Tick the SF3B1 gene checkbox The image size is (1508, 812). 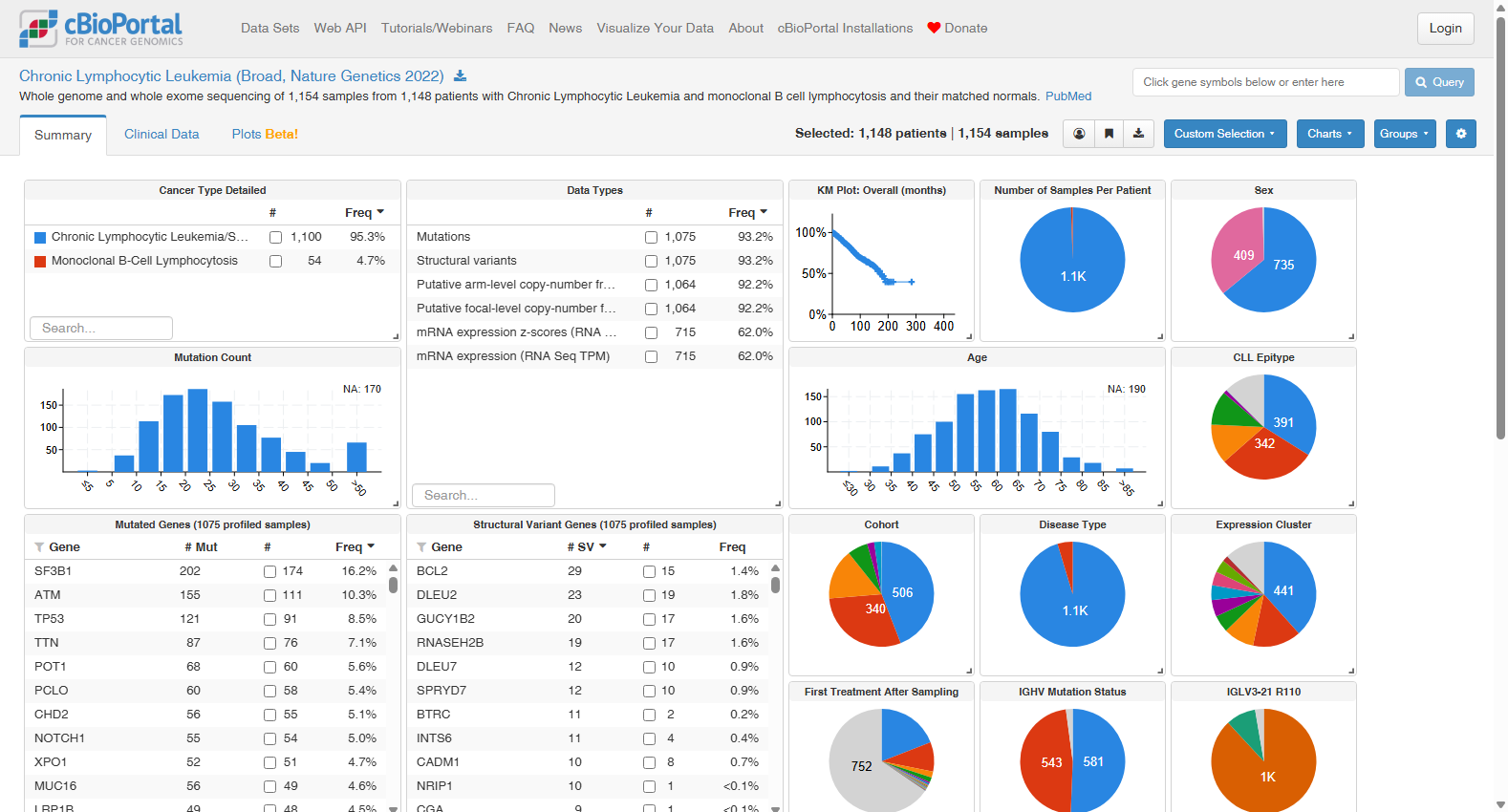[x=269, y=571]
